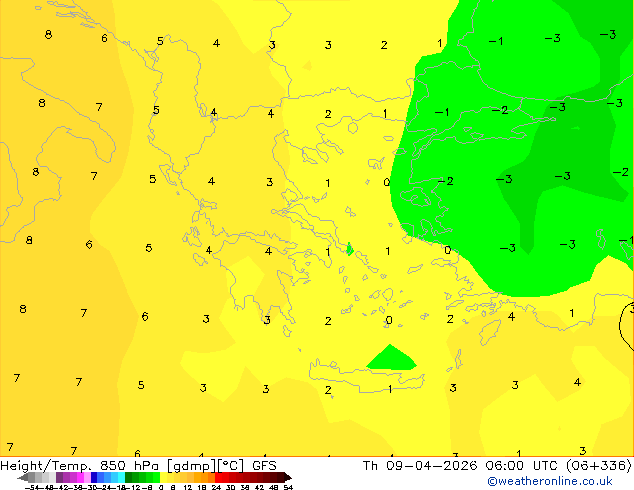Pick the bright yellow legend swatch above 0
634x490 pixels.
pos(163,477)
